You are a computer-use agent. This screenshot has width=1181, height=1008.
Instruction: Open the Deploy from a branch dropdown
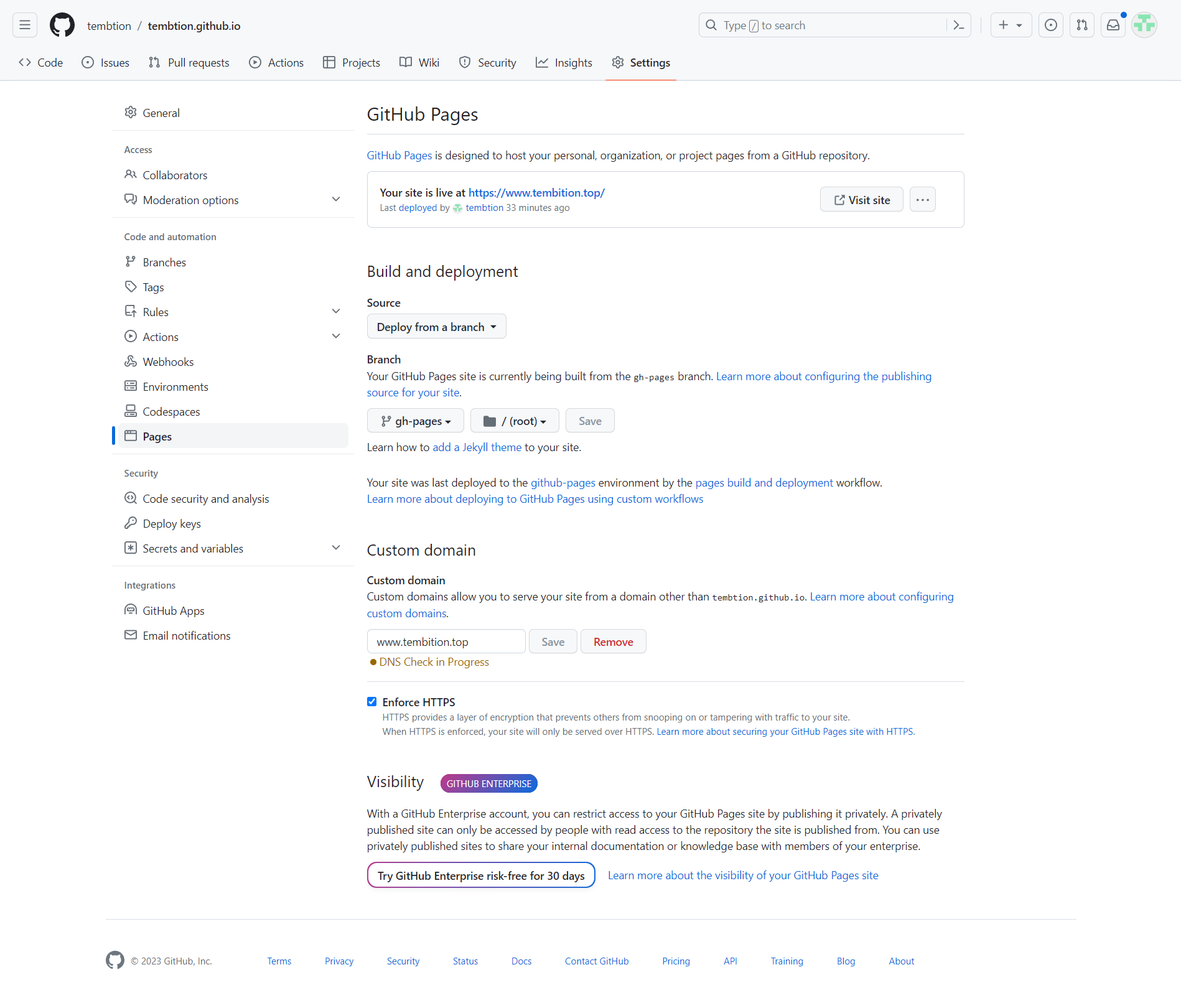[437, 327]
